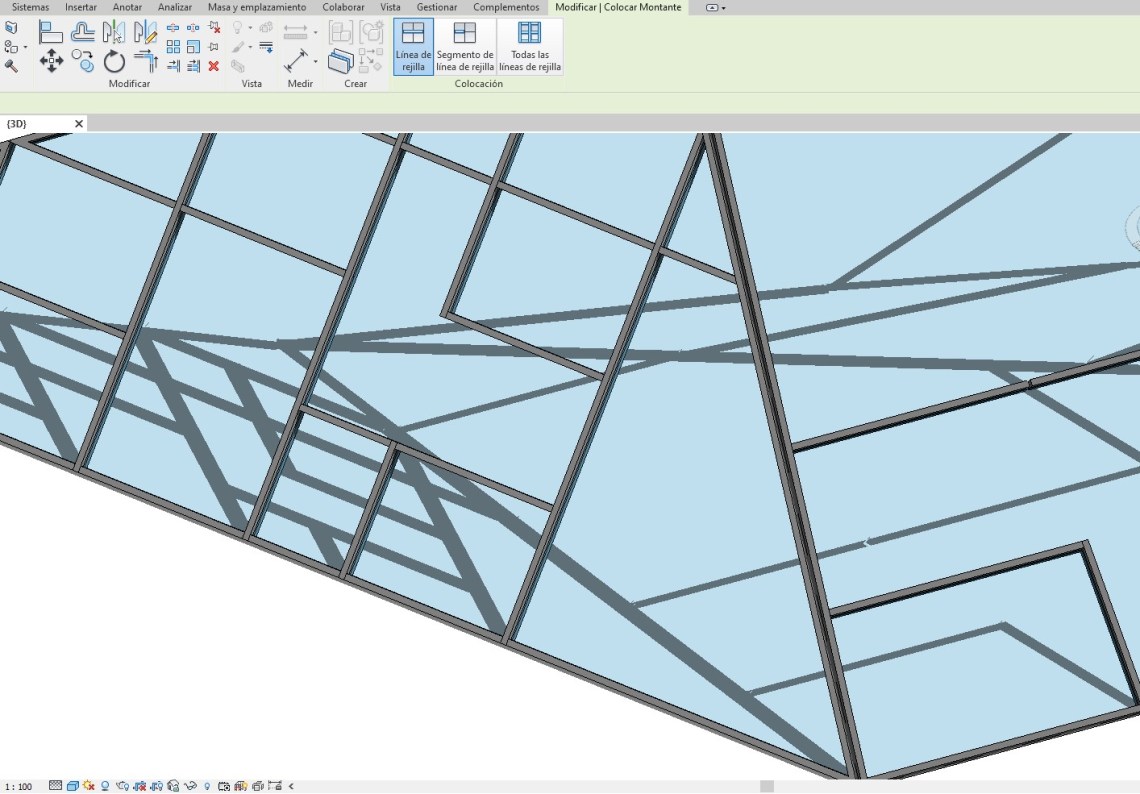Open the 1 : 100 view scale list
Screen dimensions: 1140x794
(19, 786)
